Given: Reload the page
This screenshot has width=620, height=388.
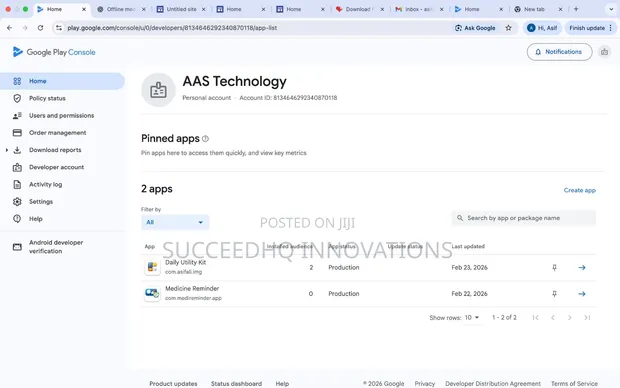Looking at the screenshot, I should click(40, 28).
